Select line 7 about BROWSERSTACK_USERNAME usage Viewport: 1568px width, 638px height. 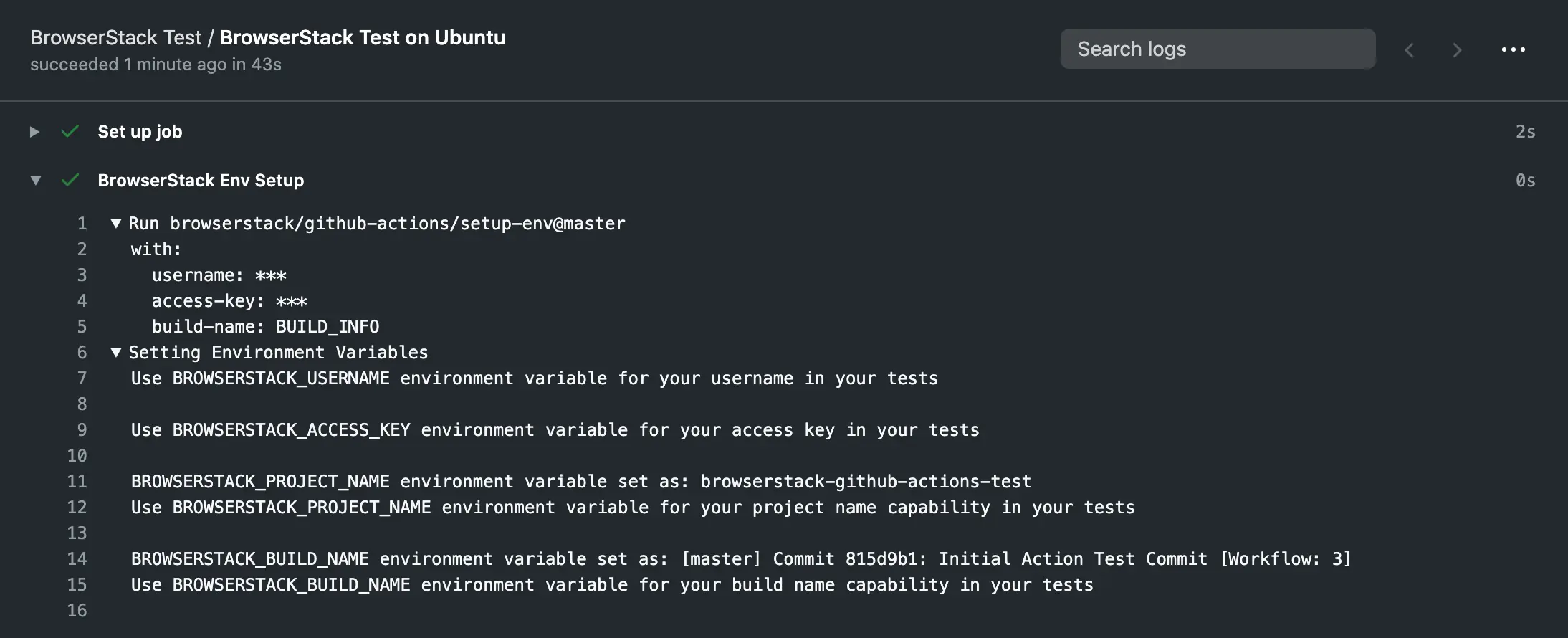[x=534, y=378]
